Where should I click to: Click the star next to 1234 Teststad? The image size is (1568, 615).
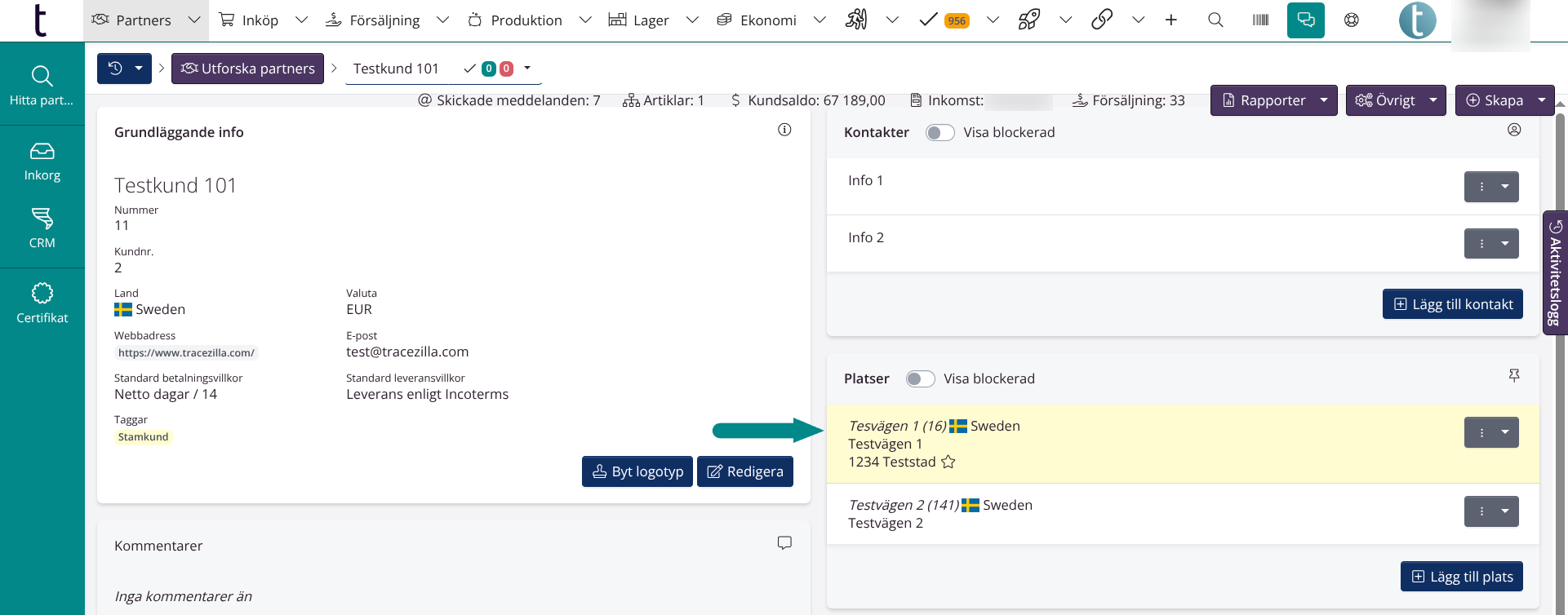point(948,462)
